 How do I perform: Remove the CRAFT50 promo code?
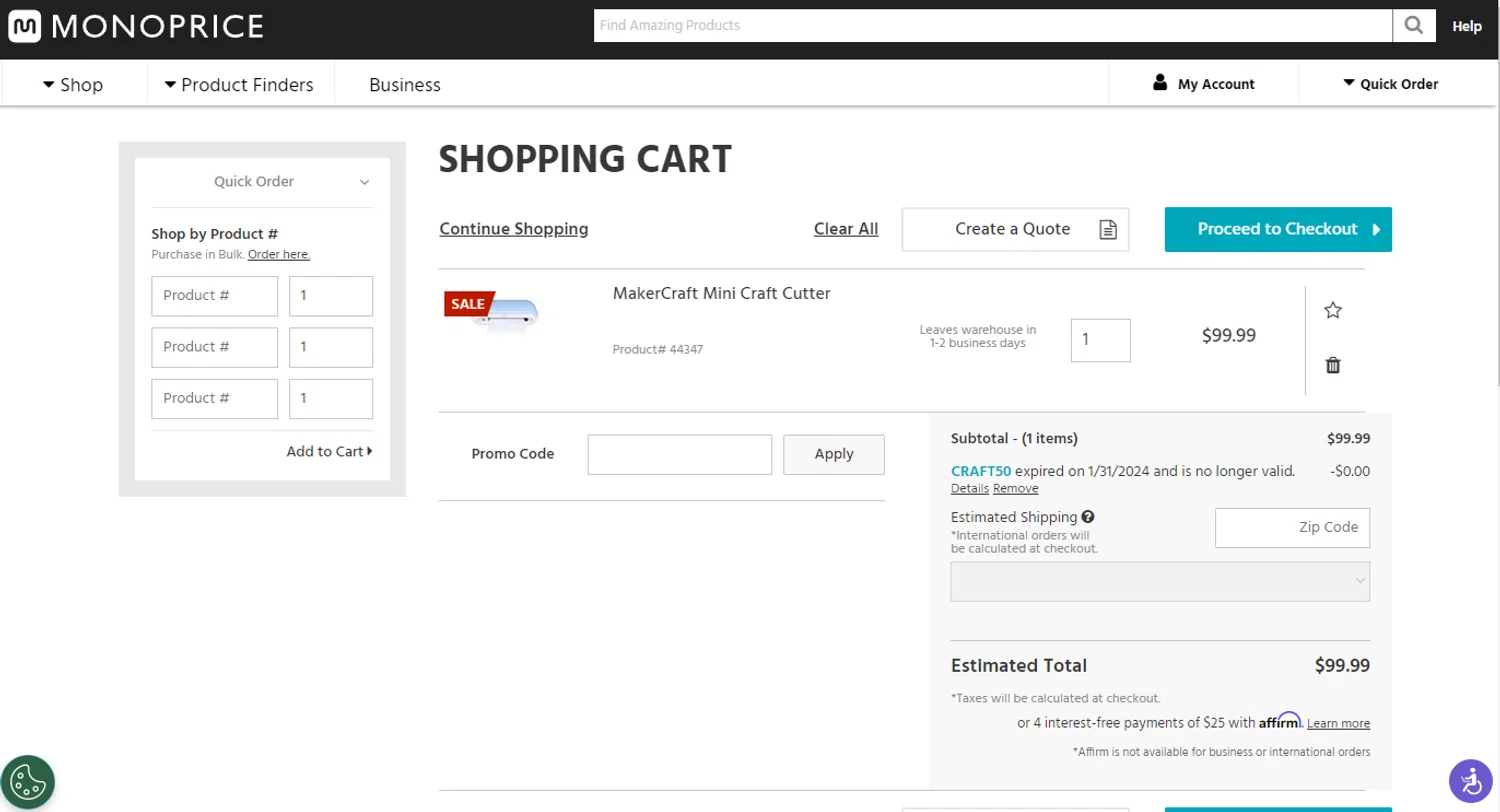(1016, 489)
